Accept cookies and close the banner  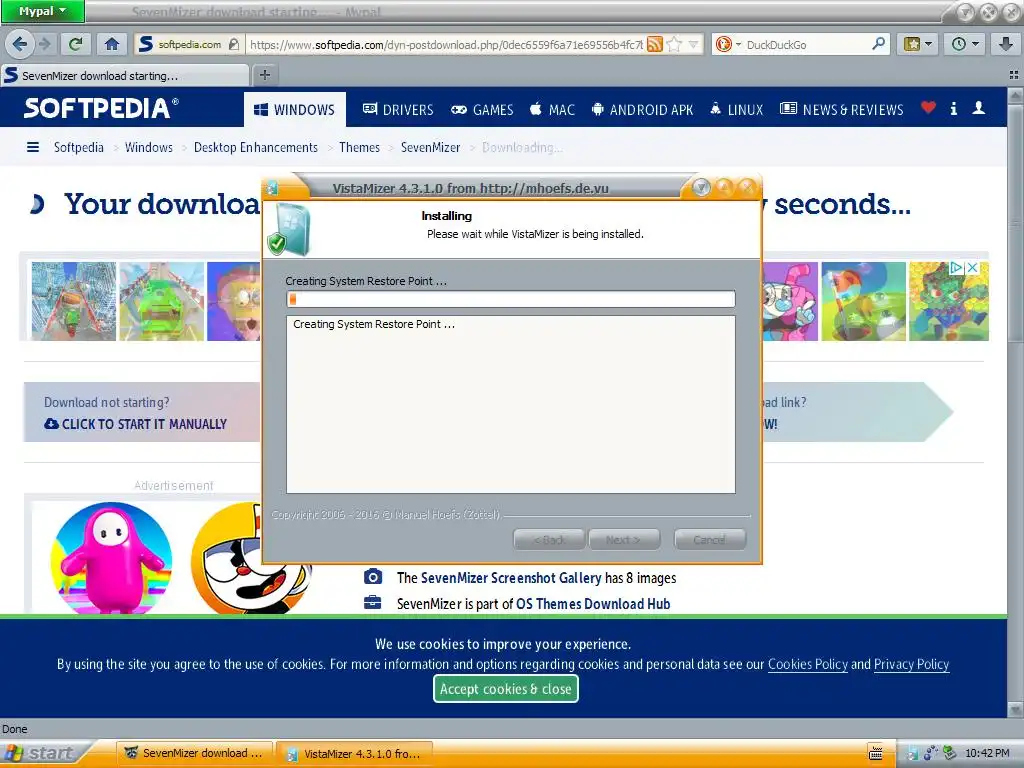click(505, 689)
